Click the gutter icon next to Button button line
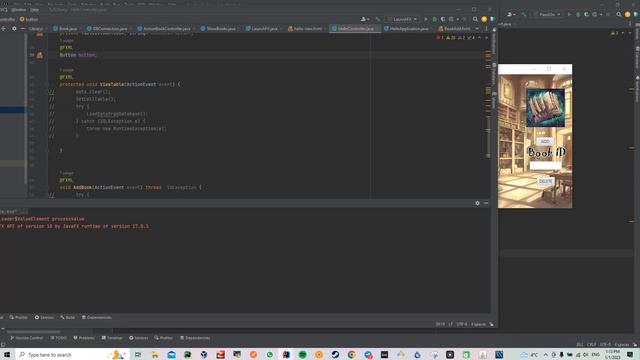Viewport: 640px width, 360px height. [40, 55]
